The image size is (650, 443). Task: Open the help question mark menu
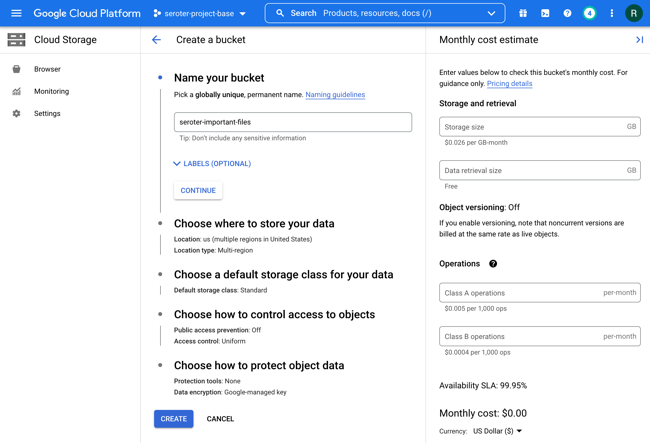point(567,13)
